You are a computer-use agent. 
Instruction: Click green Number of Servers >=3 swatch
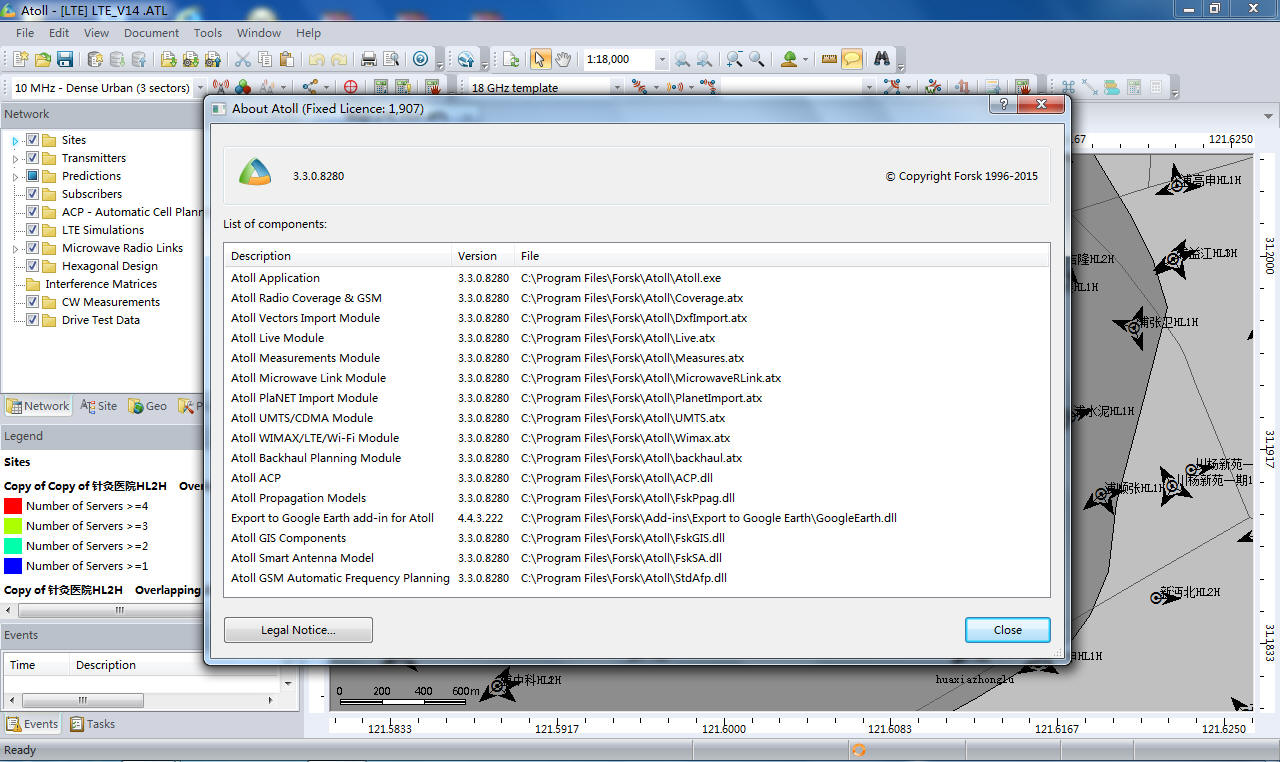13,526
